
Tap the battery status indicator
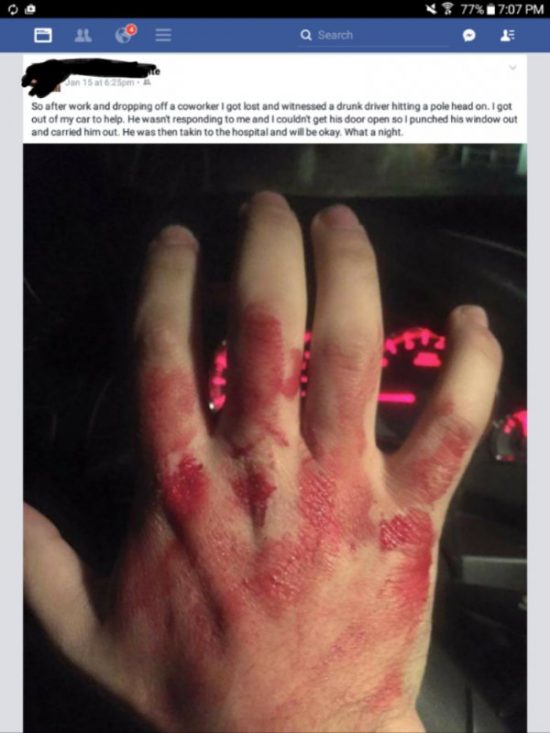point(491,9)
